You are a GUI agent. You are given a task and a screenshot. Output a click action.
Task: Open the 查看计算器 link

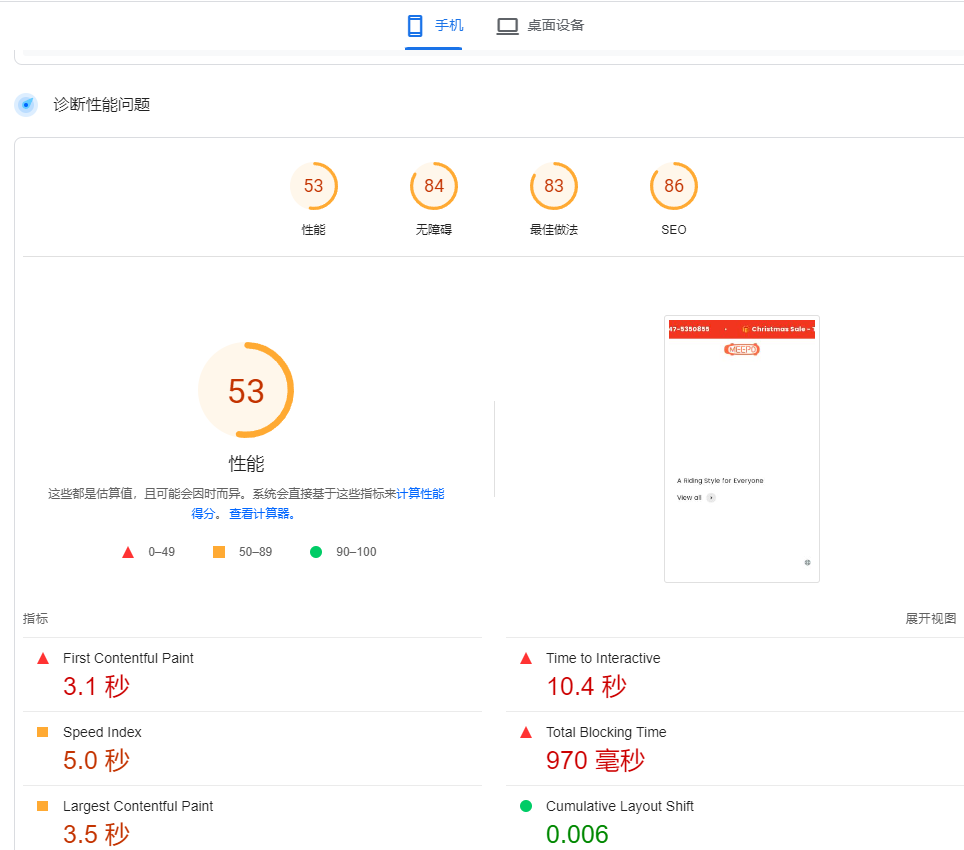[262, 514]
